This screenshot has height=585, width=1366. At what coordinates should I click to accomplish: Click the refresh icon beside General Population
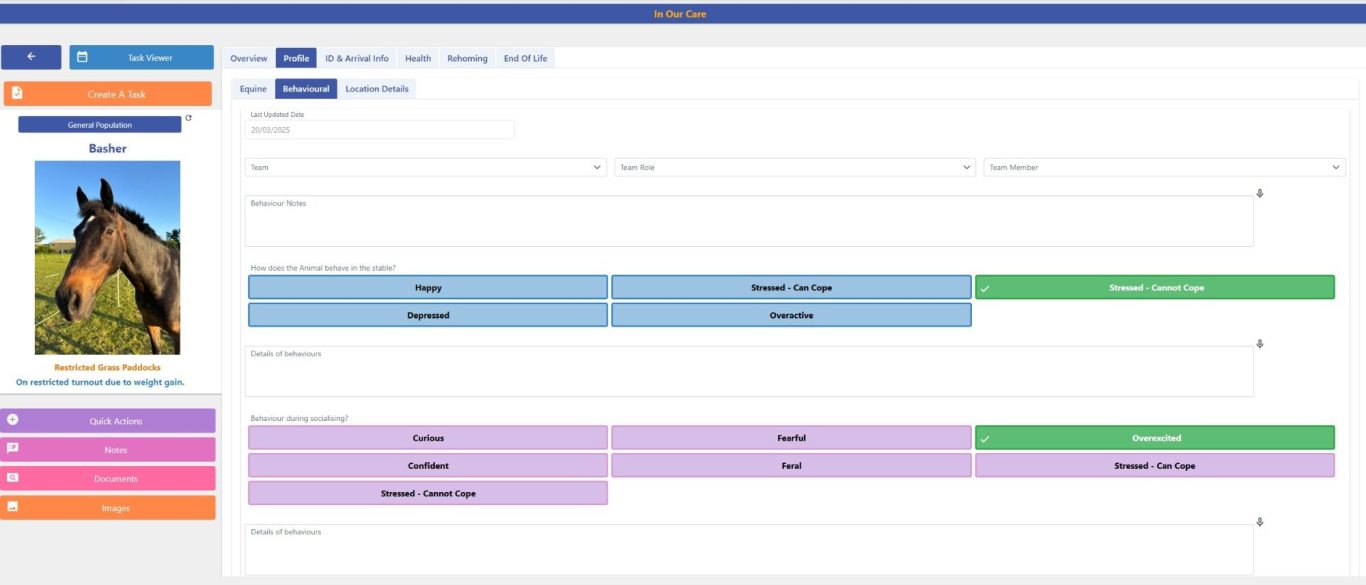click(189, 118)
